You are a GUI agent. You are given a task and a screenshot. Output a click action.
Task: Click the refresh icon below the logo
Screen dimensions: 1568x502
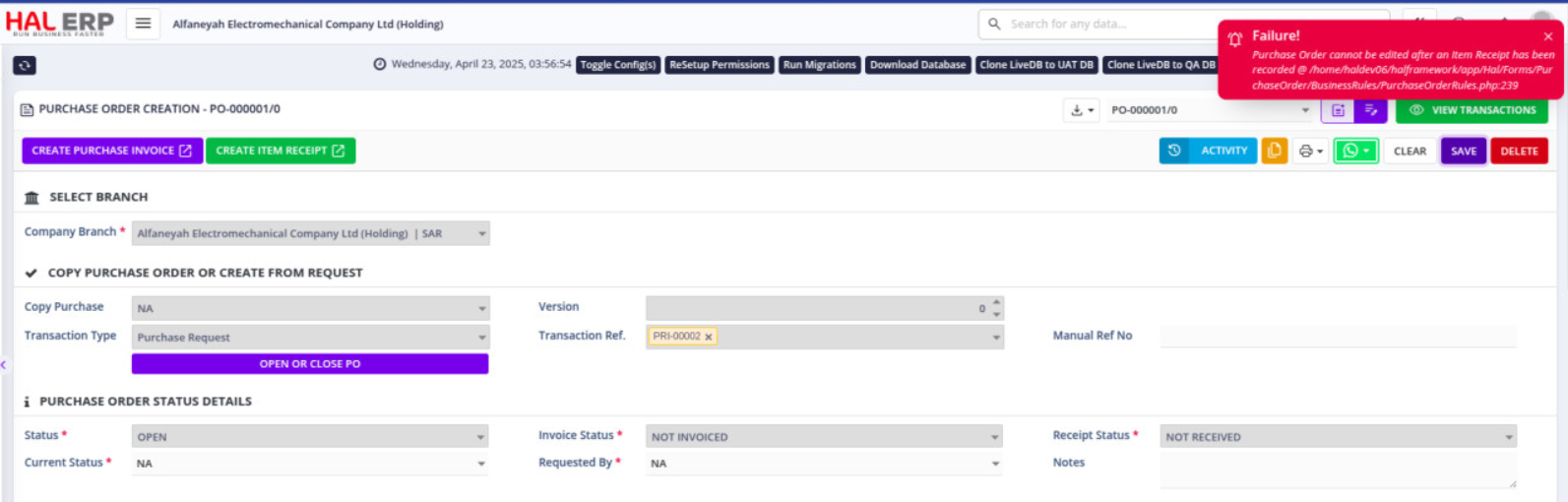click(x=25, y=65)
